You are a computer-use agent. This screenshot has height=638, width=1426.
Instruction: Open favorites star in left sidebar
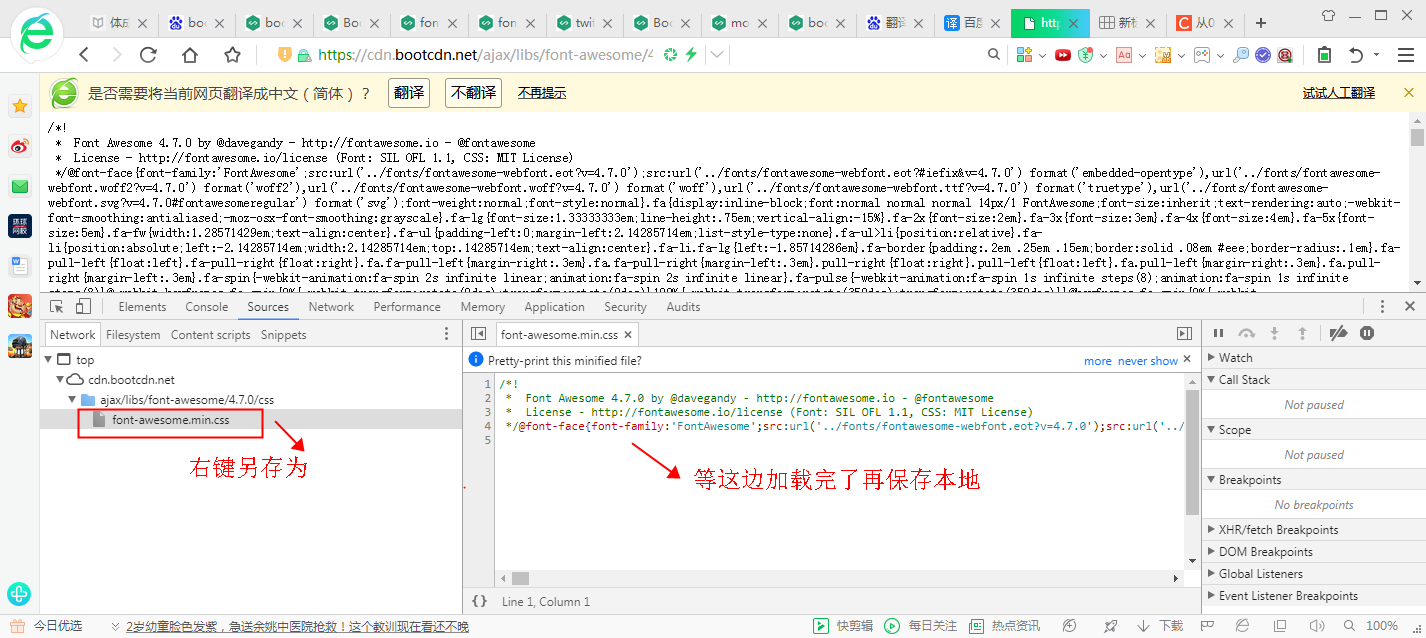(x=20, y=106)
